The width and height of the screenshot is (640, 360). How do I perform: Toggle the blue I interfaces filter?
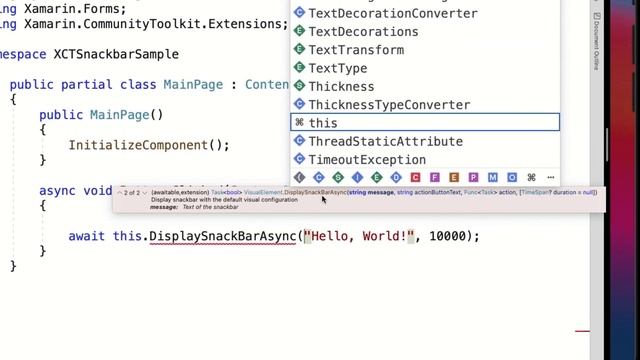[358, 178]
